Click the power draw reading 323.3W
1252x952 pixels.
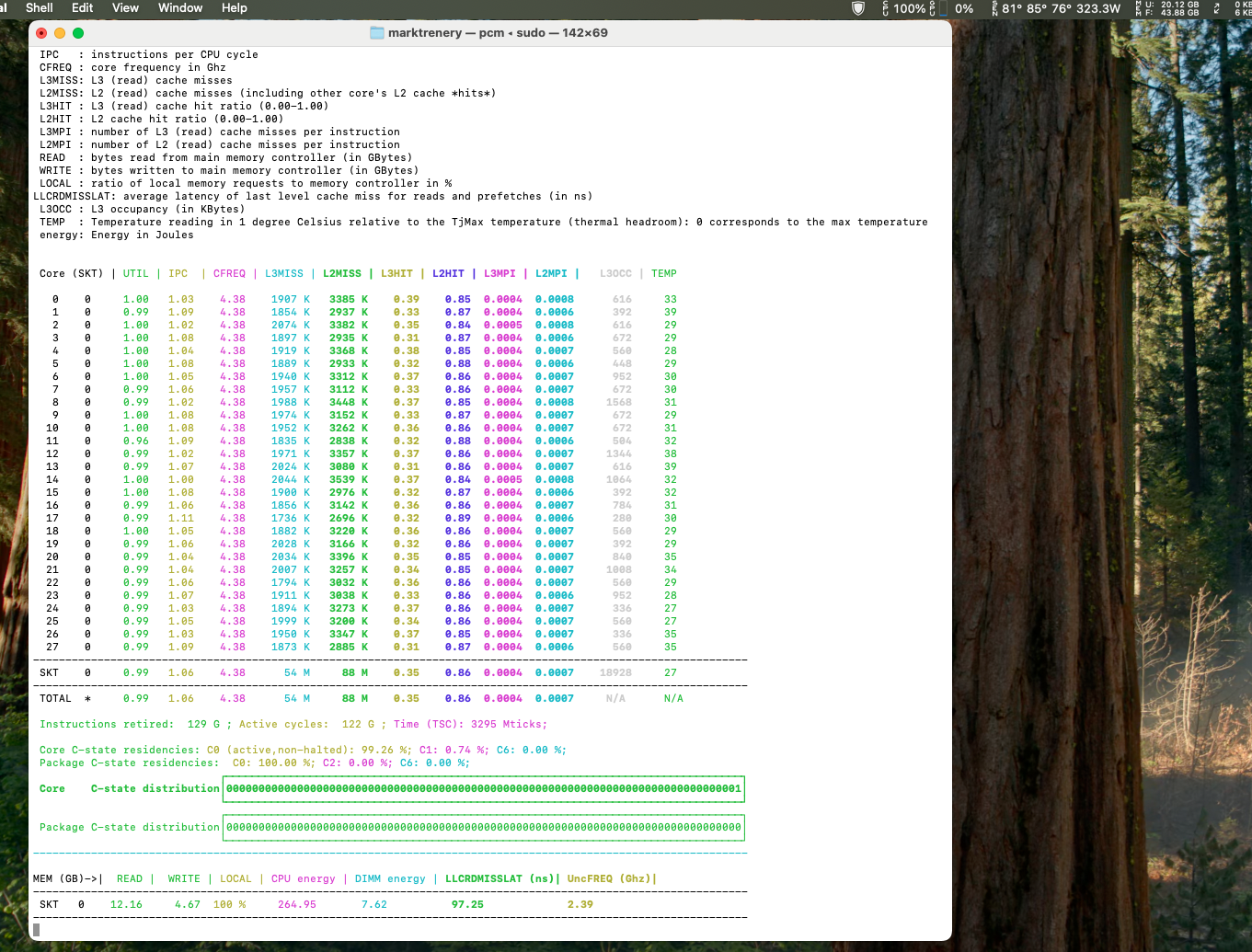pyautogui.click(x=1099, y=8)
